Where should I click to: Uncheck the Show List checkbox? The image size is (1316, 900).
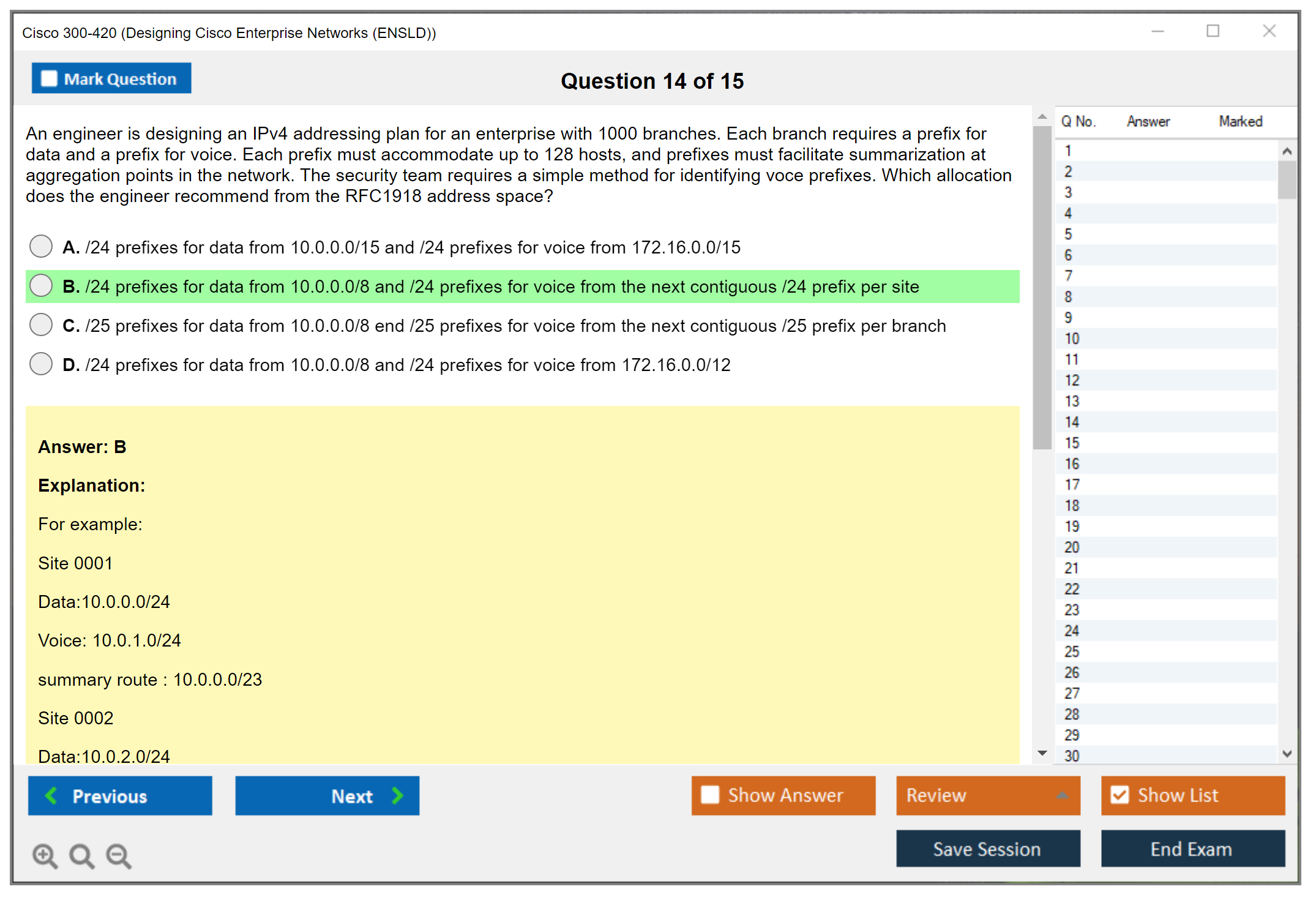(1120, 795)
